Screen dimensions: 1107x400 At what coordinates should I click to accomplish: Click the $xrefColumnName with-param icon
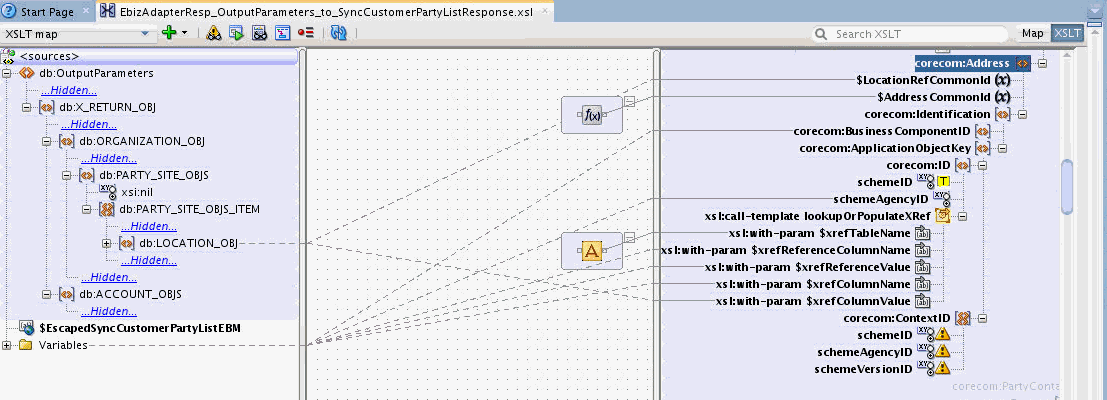click(x=923, y=284)
